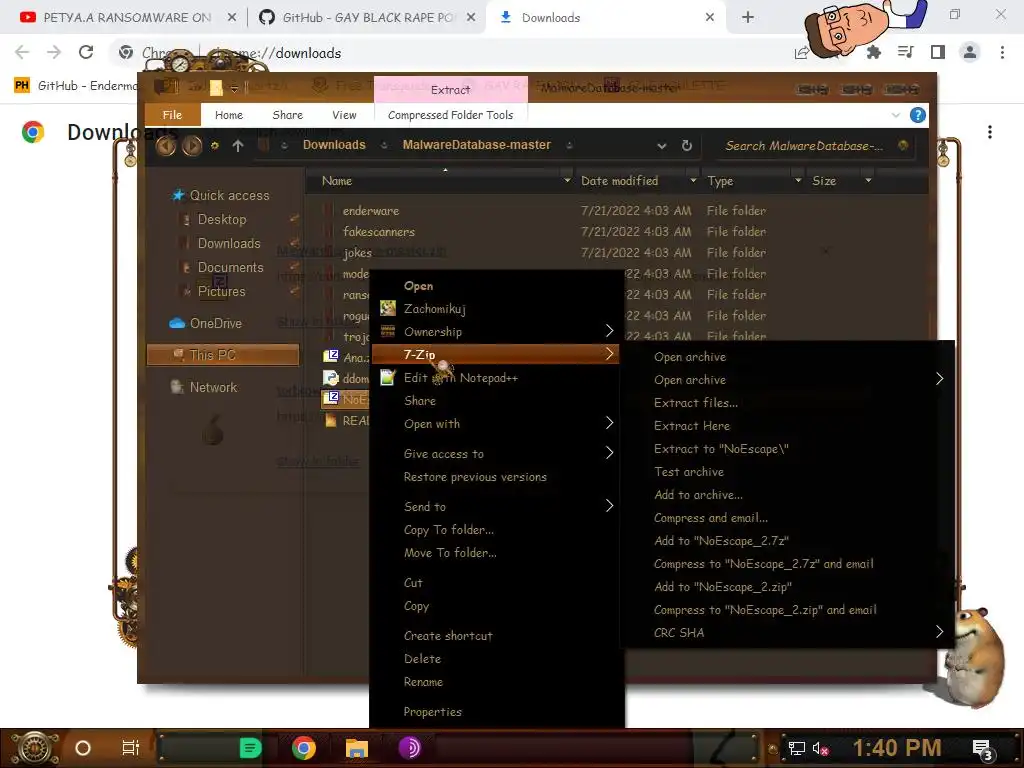Expand Open with submenu arrow
The height and width of the screenshot is (768, 1024).
609,423
